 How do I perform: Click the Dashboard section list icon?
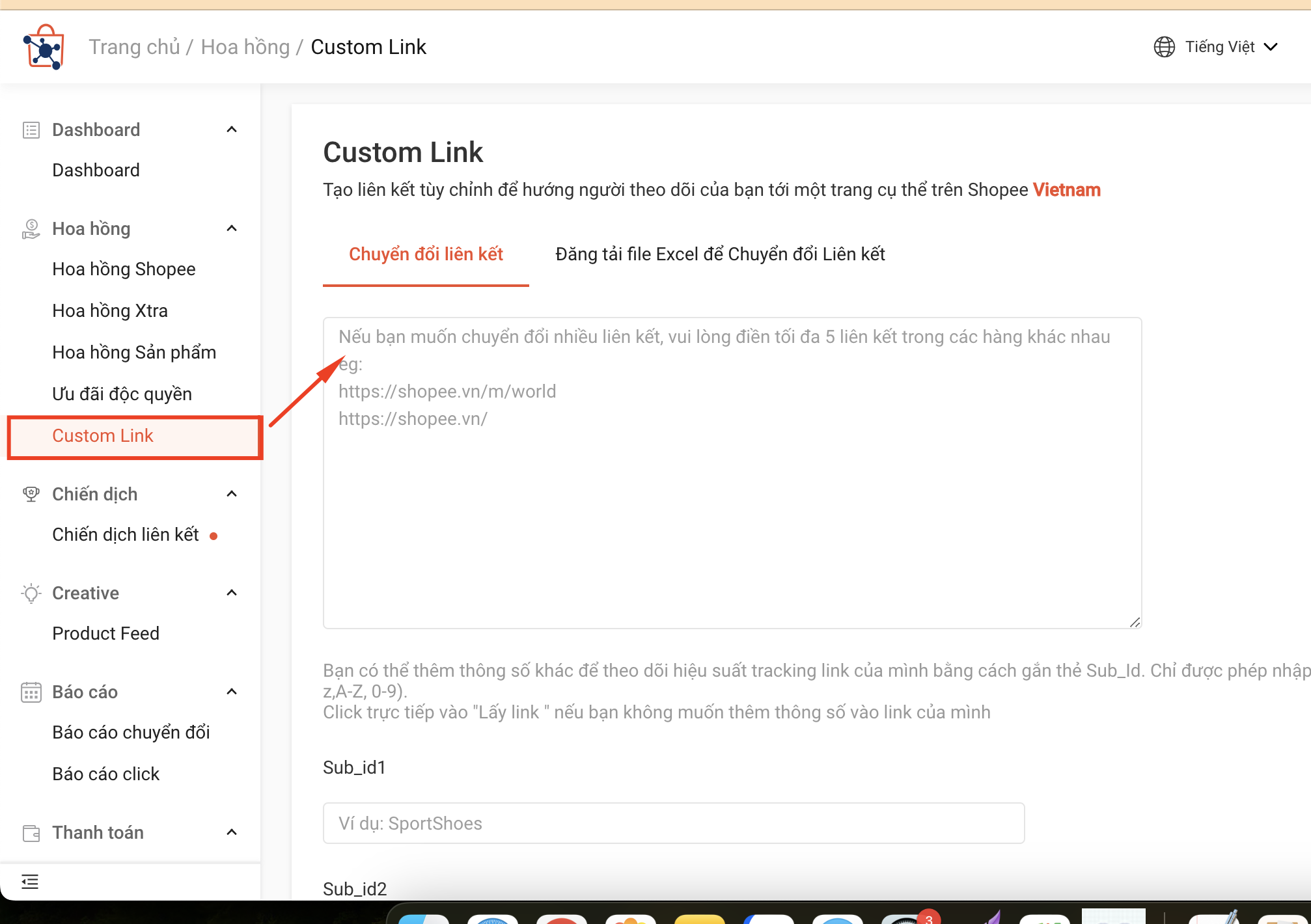point(31,130)
